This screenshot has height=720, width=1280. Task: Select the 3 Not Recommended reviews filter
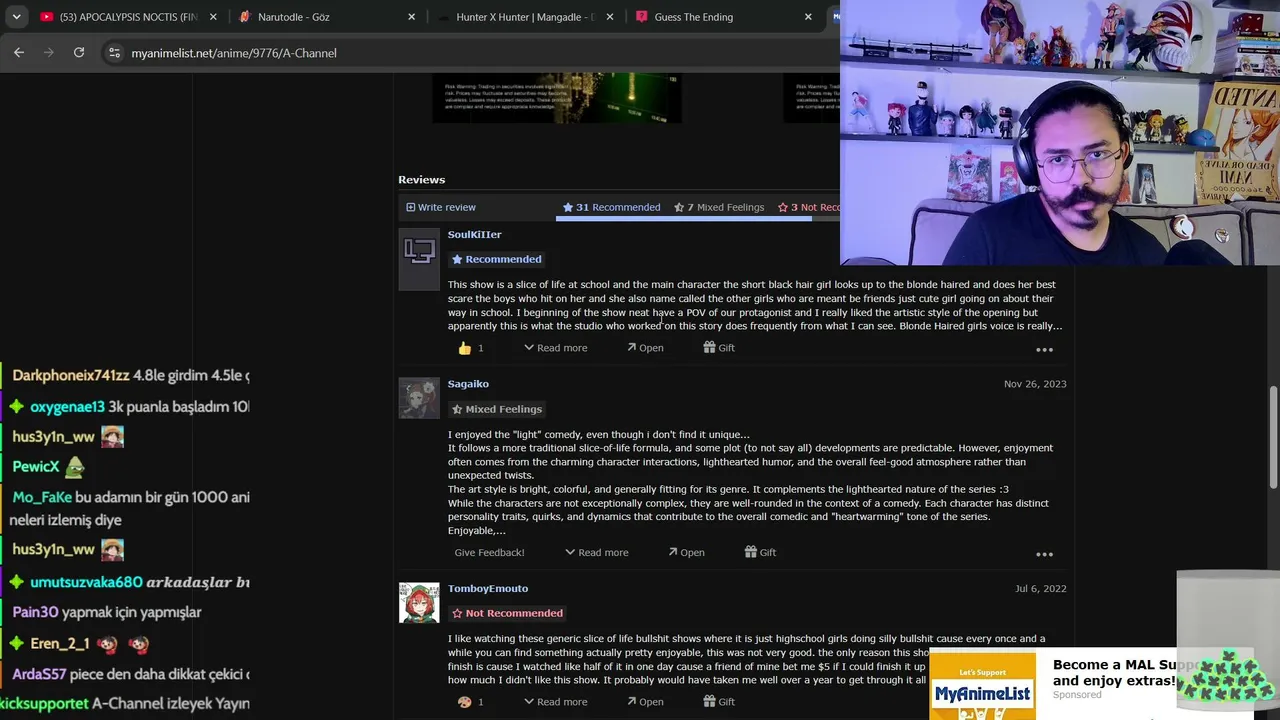(809, 207)
